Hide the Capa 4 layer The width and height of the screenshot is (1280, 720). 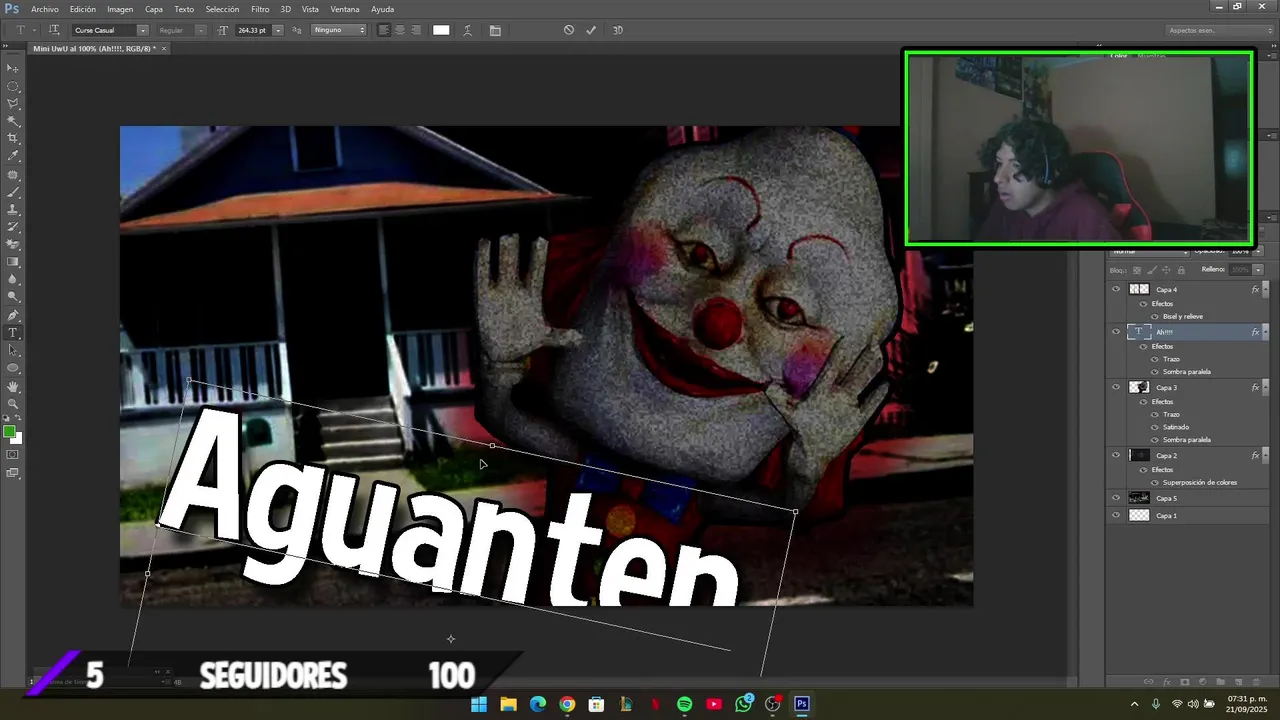point(1116,289)
